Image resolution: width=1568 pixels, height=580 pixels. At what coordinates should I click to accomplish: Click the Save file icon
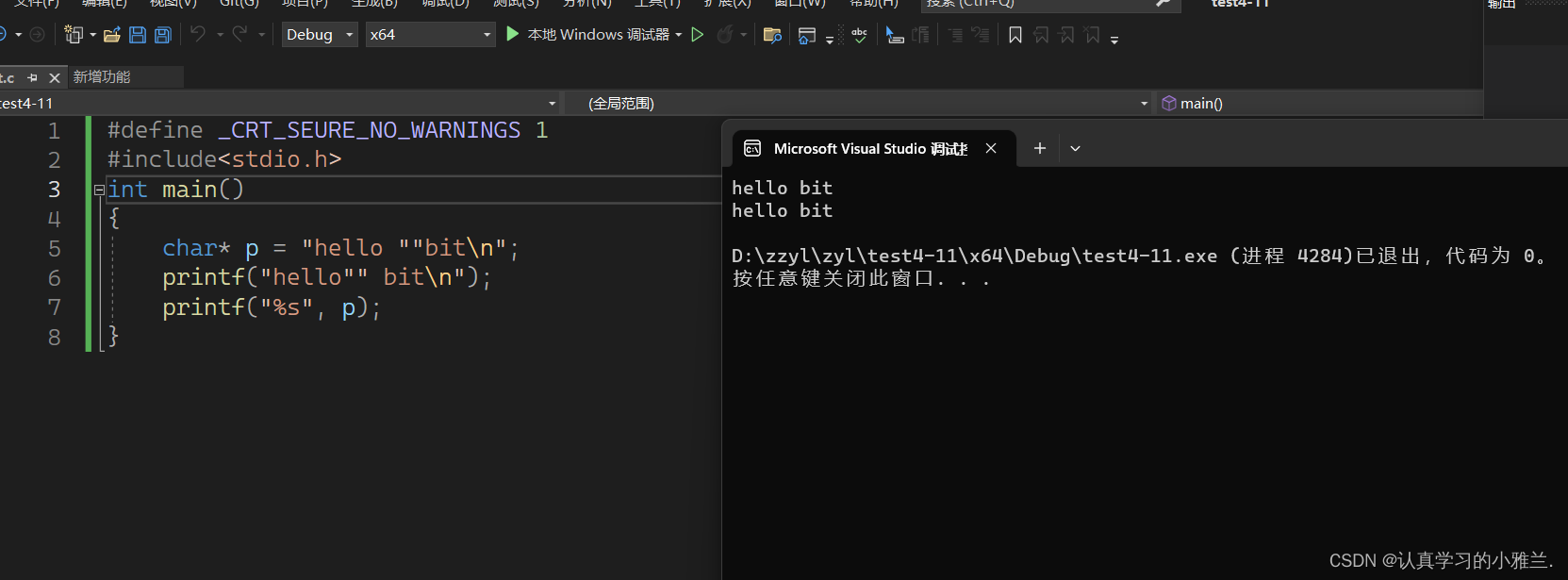(x=138, y=35)
